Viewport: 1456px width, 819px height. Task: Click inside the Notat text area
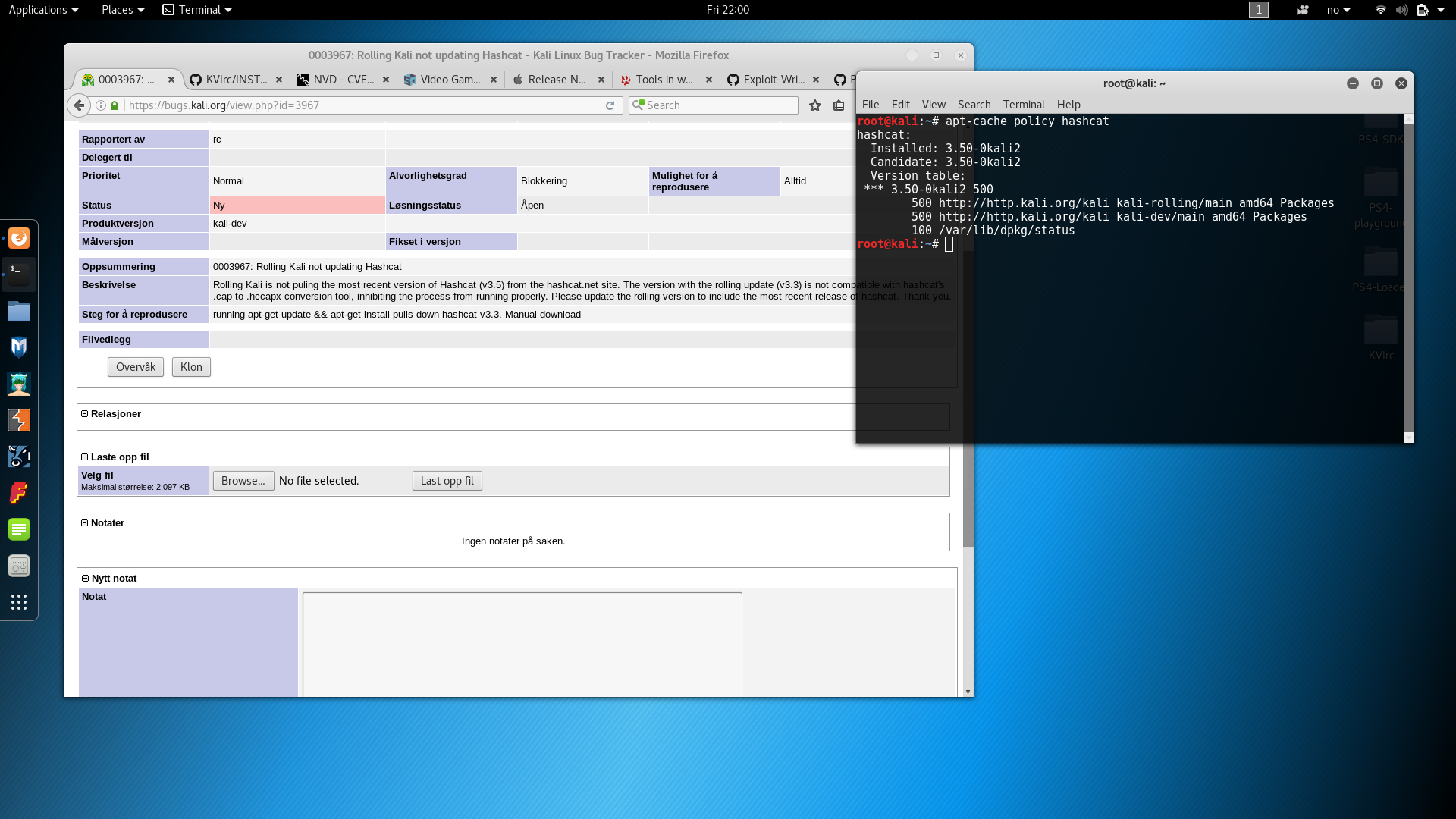522,645
